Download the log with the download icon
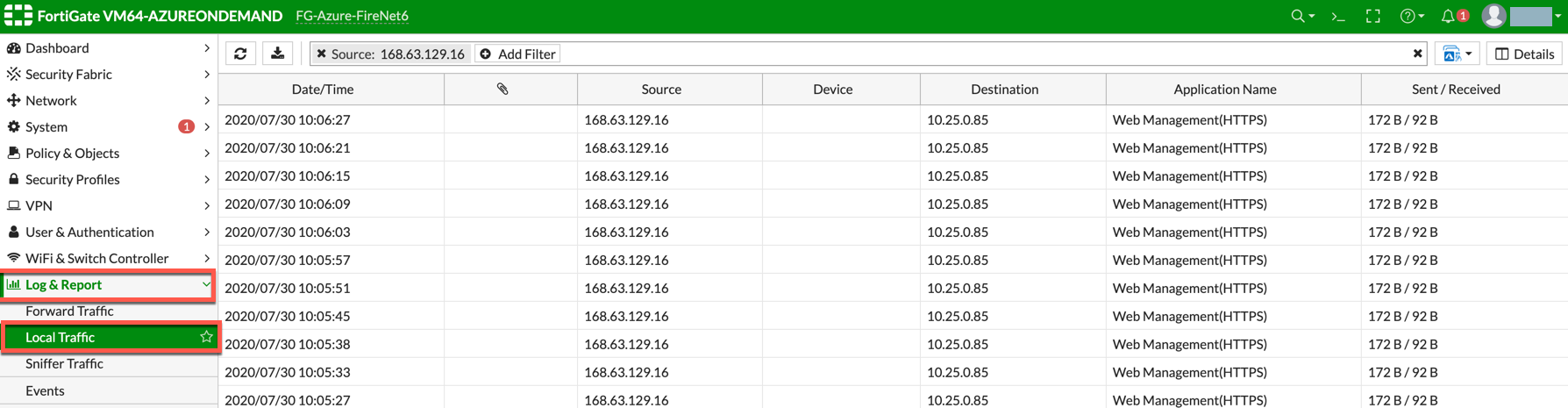The image size is (1568, 408). [x=278, y=54]
